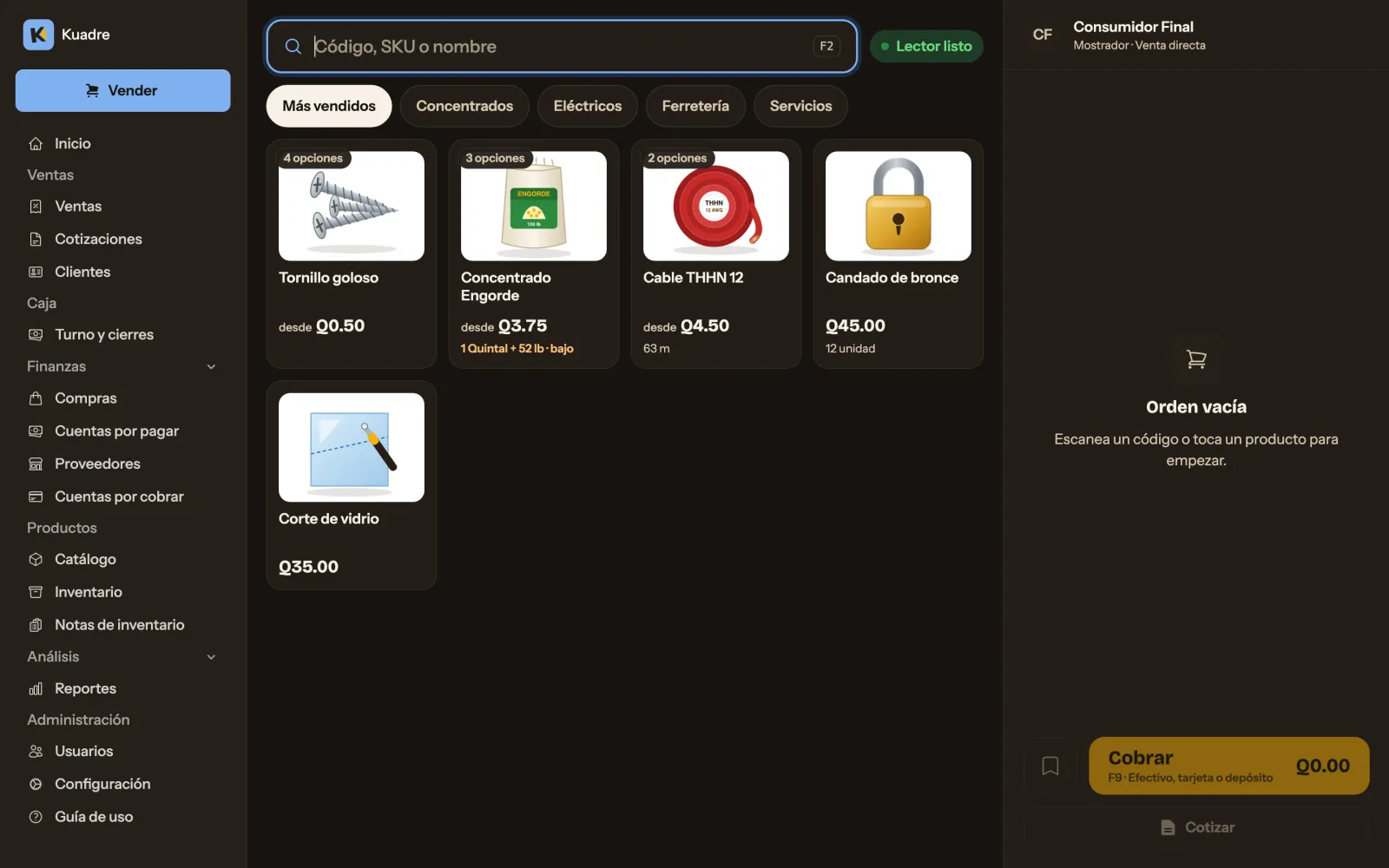
Task: Add Candado de bronce product card
Action: tap(899, 253)
